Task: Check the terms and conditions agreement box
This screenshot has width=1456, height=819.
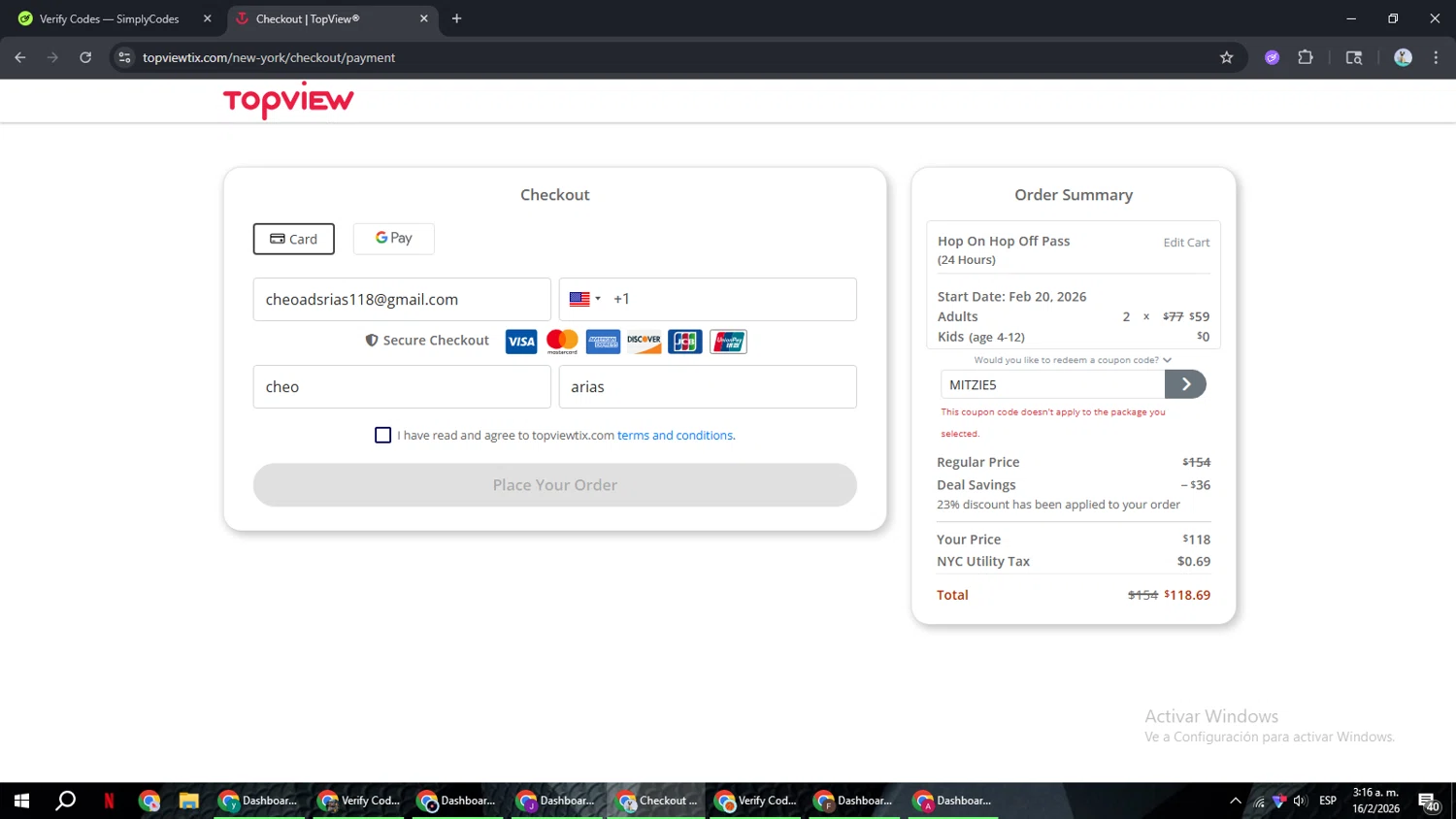Action: pyautogui.click(x=383, y=435)
